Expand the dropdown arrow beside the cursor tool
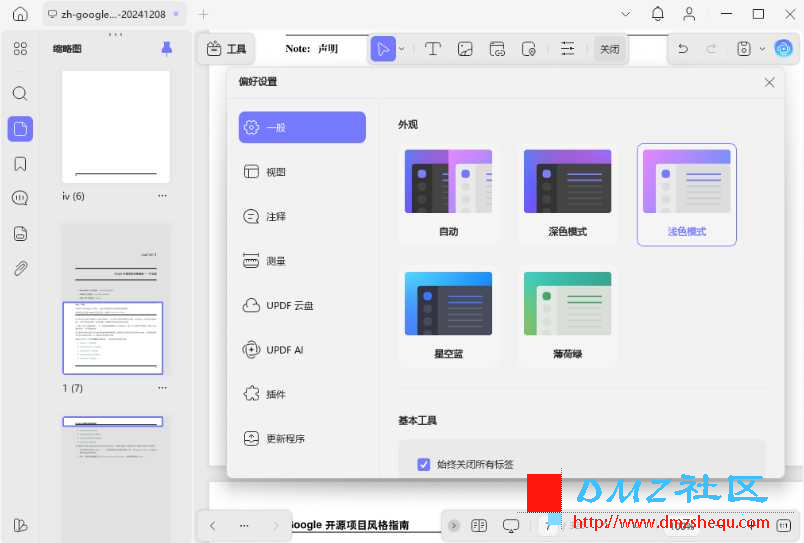This screenshot has height=543, width=804. click(401, 49)
